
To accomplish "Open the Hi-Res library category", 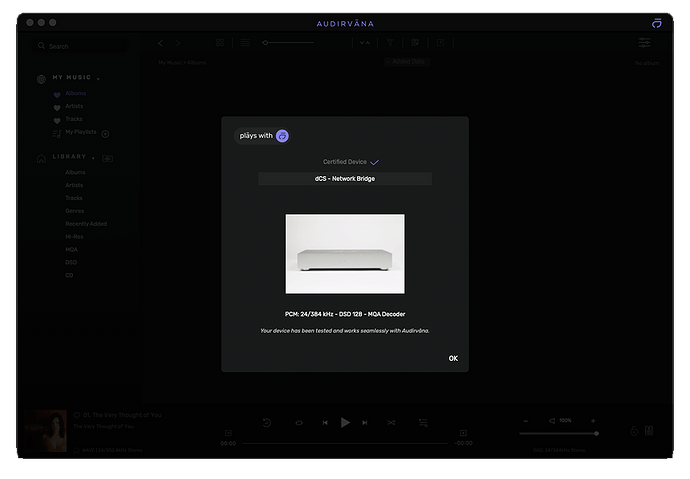I will coord(74,237).
